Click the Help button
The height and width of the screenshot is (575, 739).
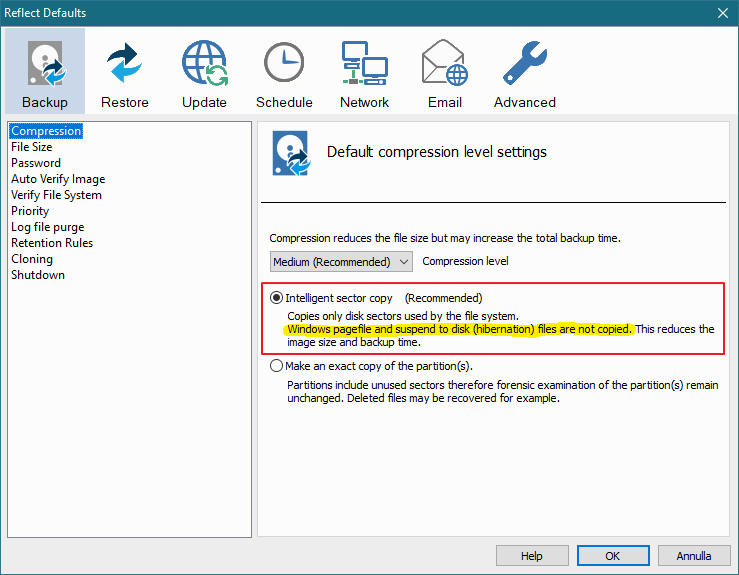532,556
